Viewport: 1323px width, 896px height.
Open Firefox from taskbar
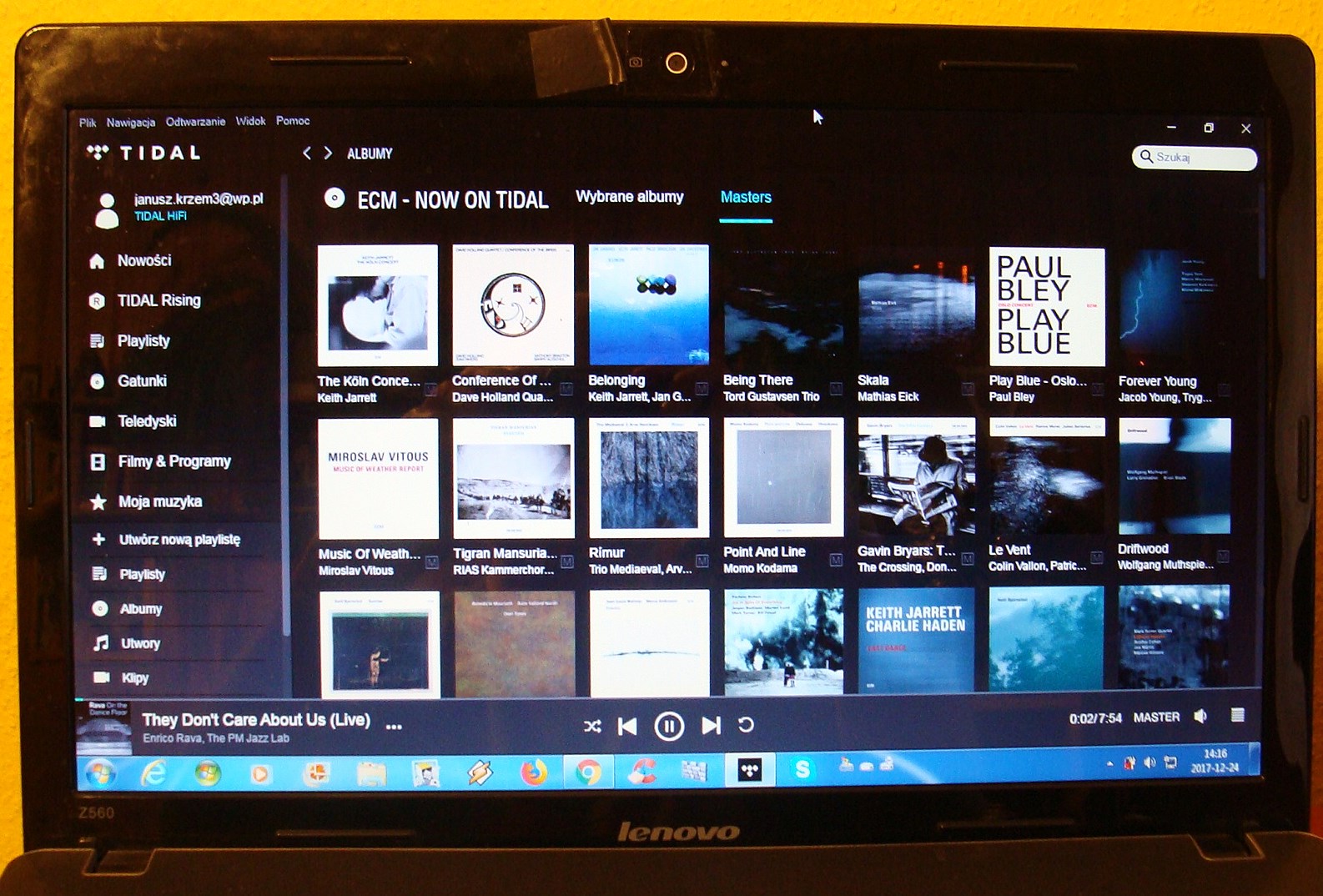tap(534, 773)
